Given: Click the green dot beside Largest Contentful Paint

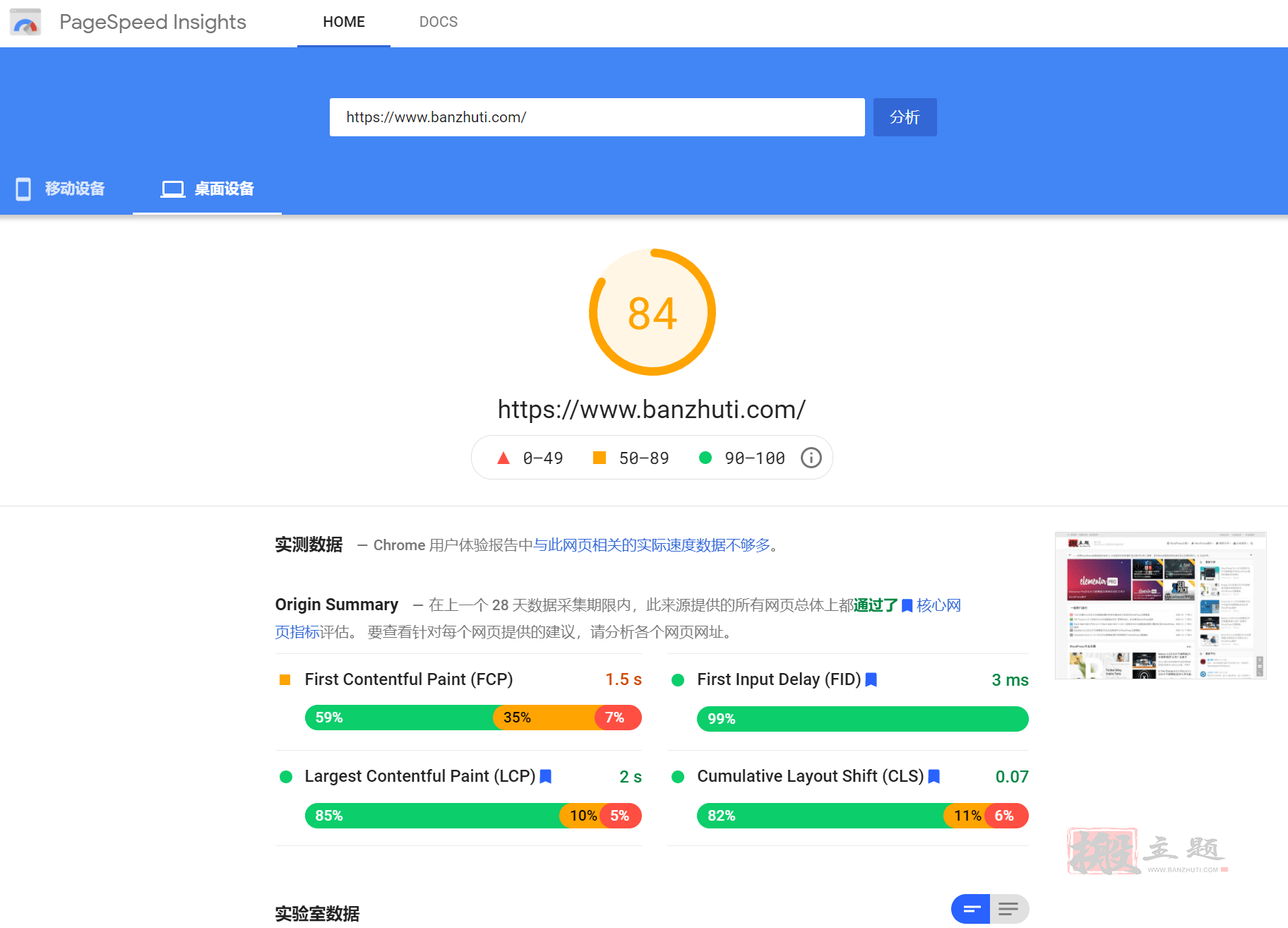Looking at the screenshot, I should tap(286, 777).
